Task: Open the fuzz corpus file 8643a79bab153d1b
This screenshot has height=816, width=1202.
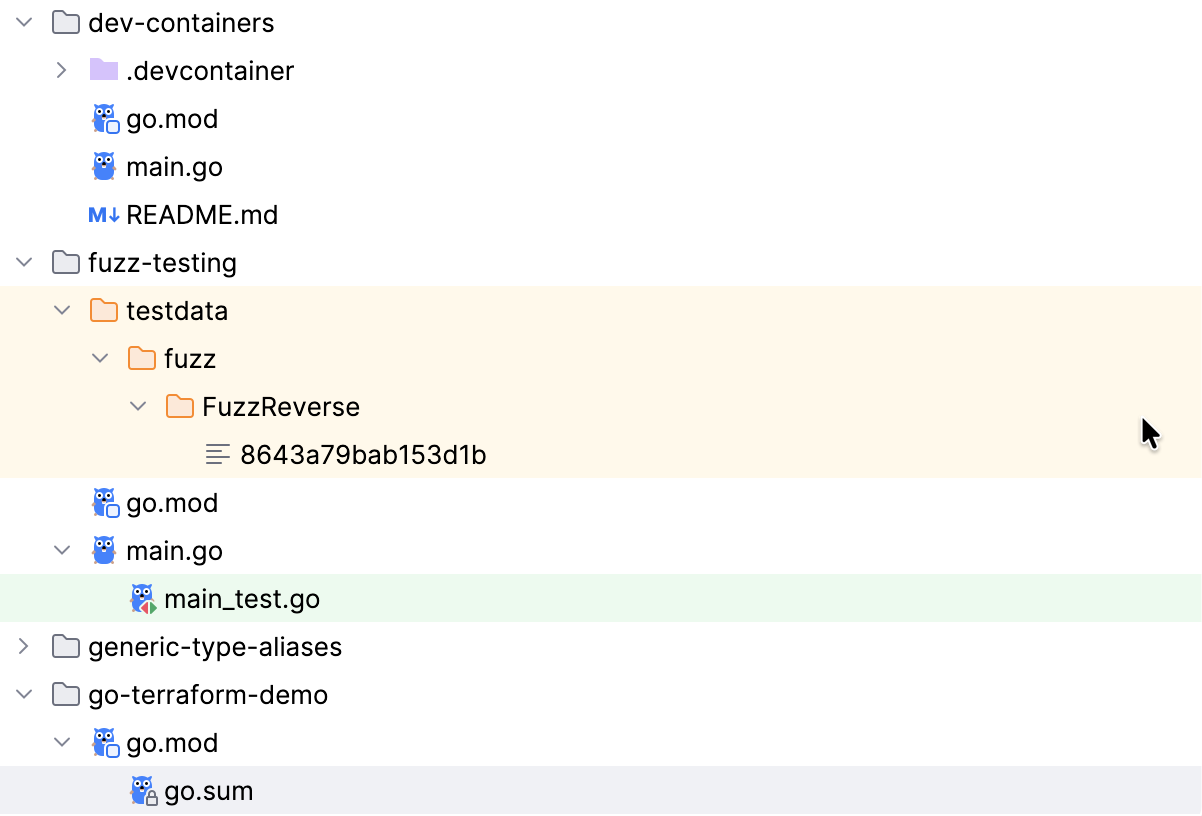Action: coord(362,454)
